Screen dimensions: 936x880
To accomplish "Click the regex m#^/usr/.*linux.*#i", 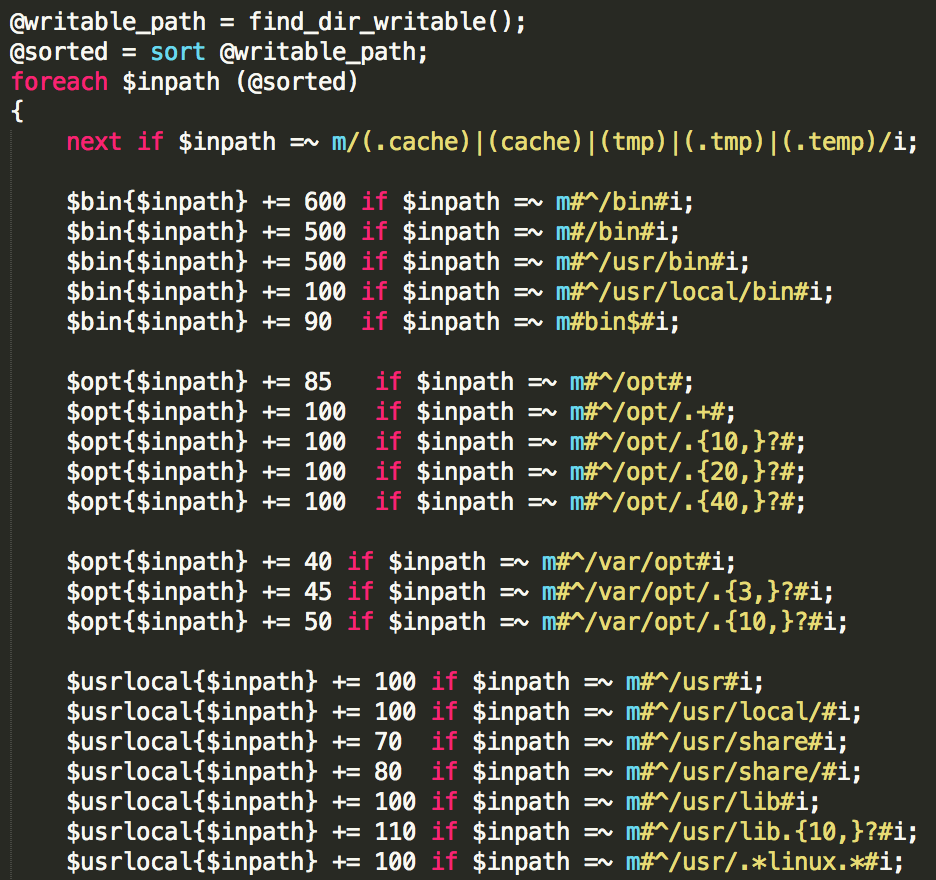I will pyautogui.click(x=759, y=861).
